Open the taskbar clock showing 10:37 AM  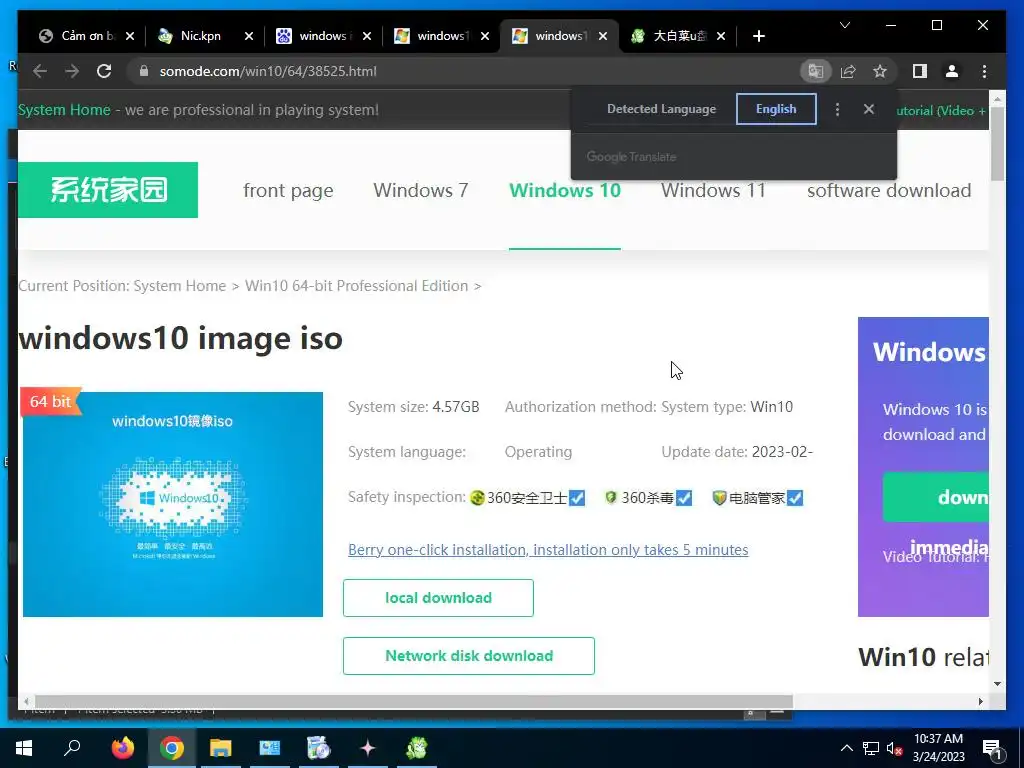(938, 748)
